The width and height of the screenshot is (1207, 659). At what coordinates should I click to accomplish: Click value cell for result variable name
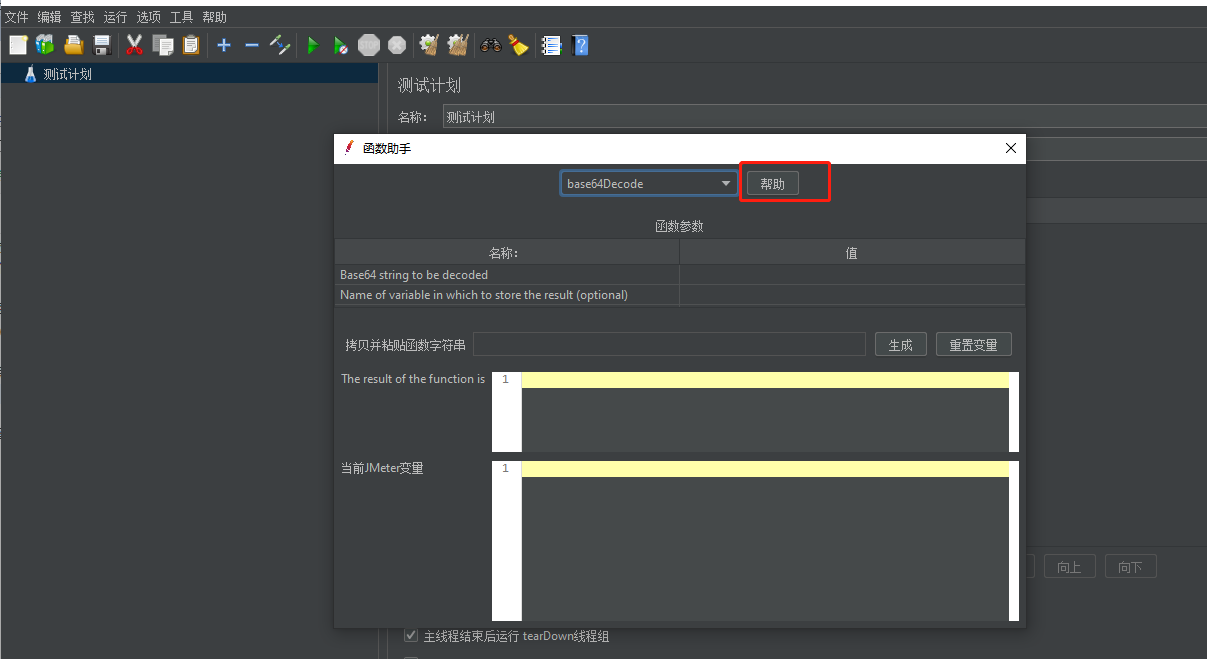tap(852, 295)
